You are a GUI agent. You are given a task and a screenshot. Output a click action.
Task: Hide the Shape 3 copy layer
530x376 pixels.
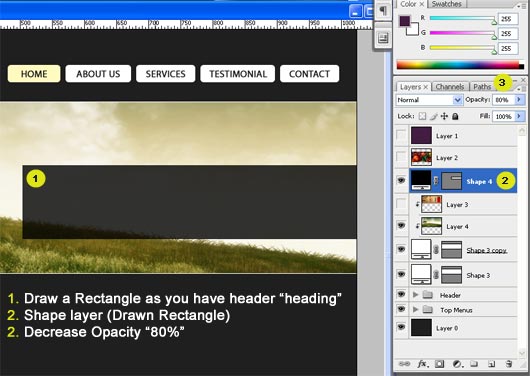(x=401, y=250)
